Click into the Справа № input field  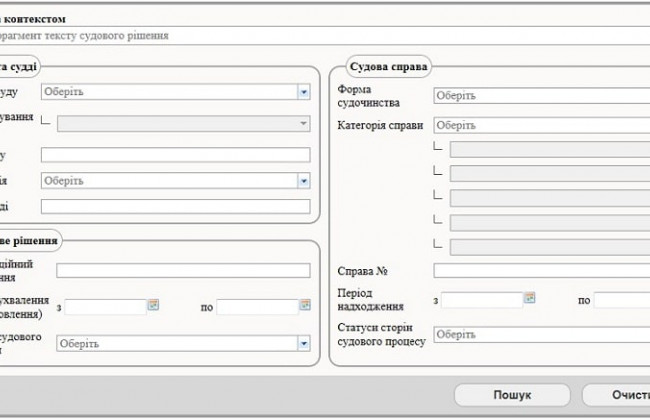pyautogui.click(x=540, y=270)
